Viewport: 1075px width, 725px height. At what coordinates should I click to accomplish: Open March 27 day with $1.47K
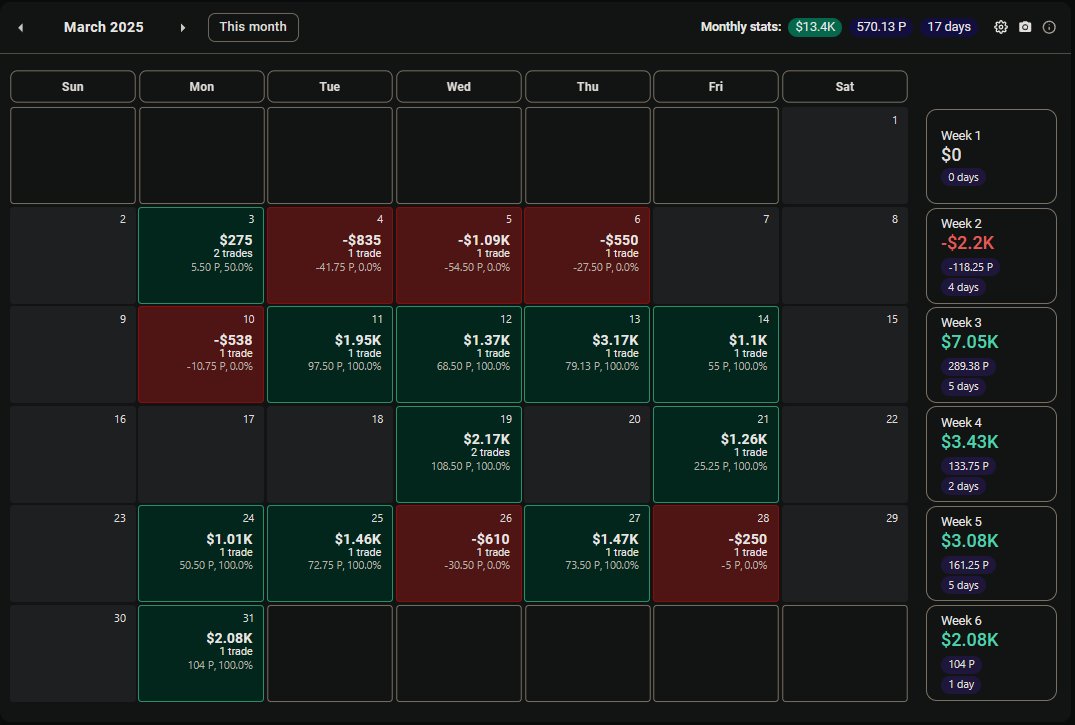click(587, 554)
